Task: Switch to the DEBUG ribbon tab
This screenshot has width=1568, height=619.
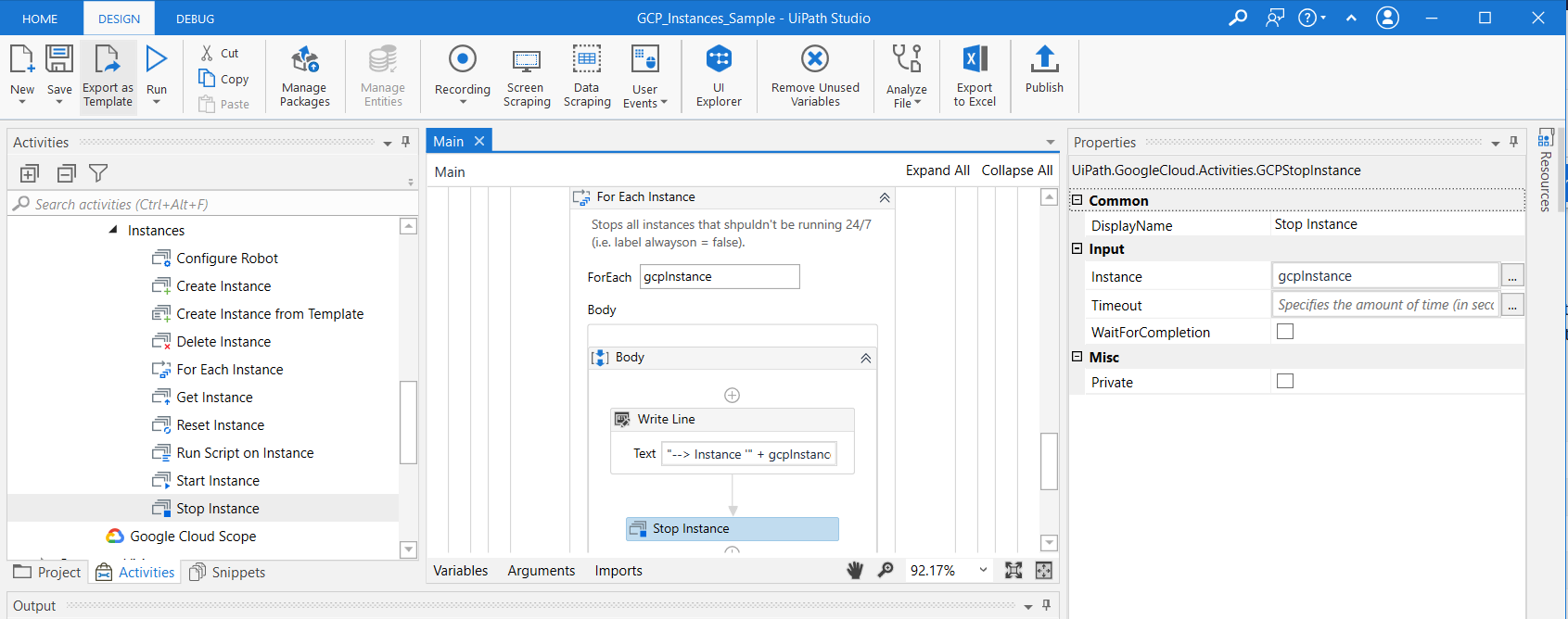Action: pyautogui.click(x=195, y=19)
